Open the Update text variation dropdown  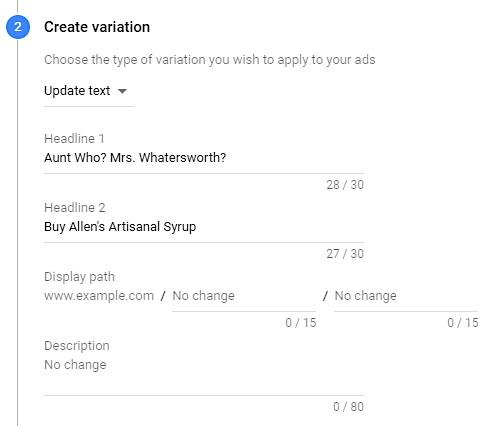(x=89, y=91)
